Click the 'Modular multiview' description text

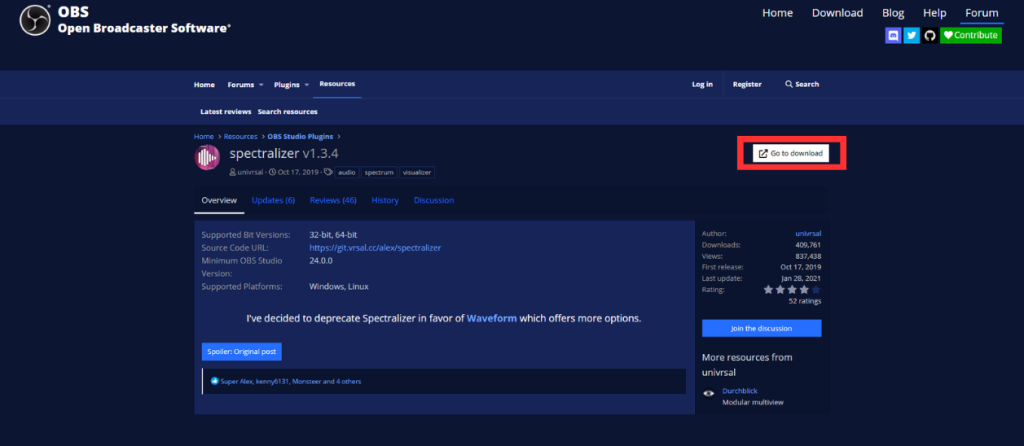[752, 402]
